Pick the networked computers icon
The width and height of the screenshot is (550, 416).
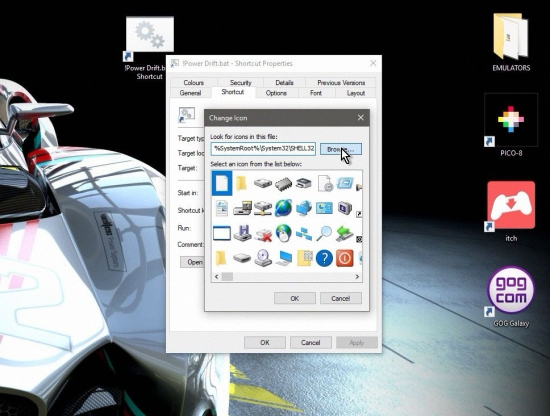point(304,233)
